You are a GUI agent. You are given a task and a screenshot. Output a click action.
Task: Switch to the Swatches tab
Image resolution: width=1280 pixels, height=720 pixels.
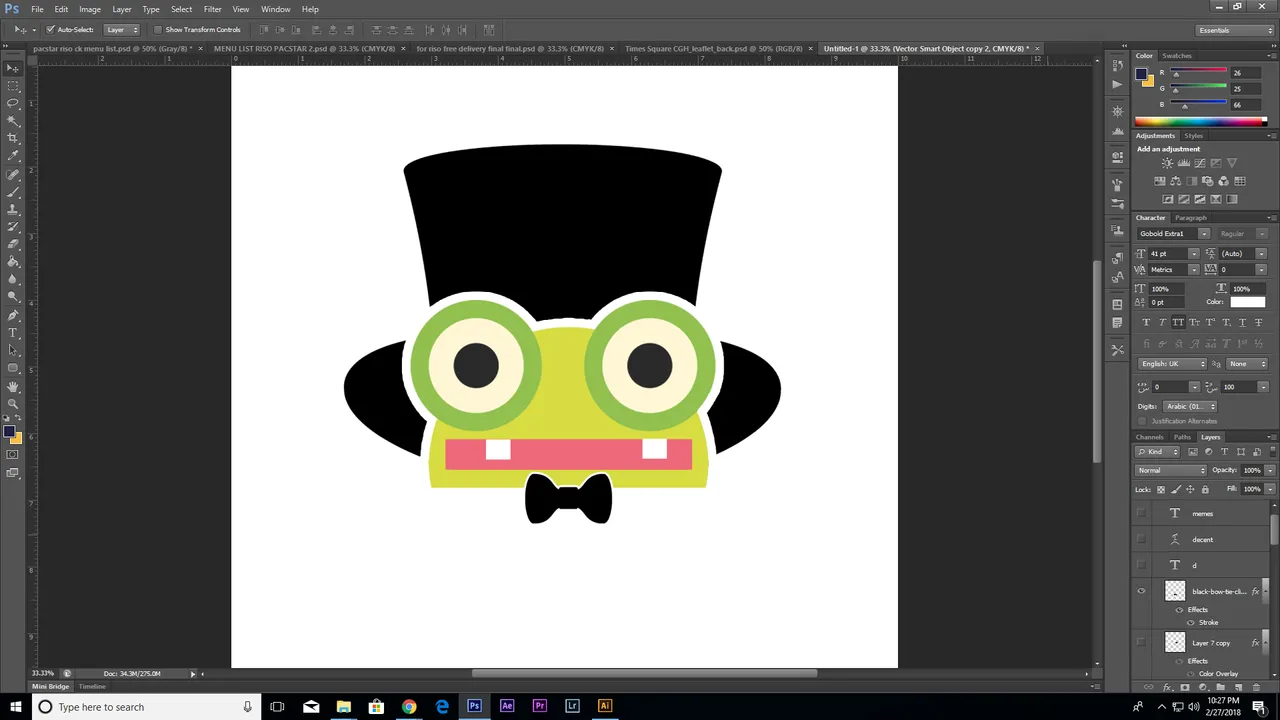click(x=1177, y=56)
